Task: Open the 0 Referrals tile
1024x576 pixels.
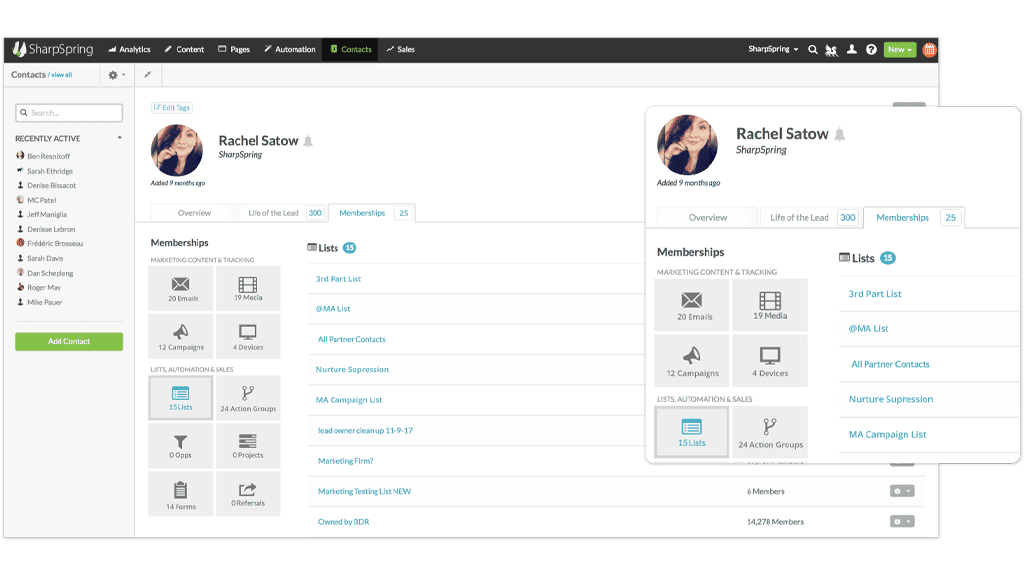Action: coord(248,494)
